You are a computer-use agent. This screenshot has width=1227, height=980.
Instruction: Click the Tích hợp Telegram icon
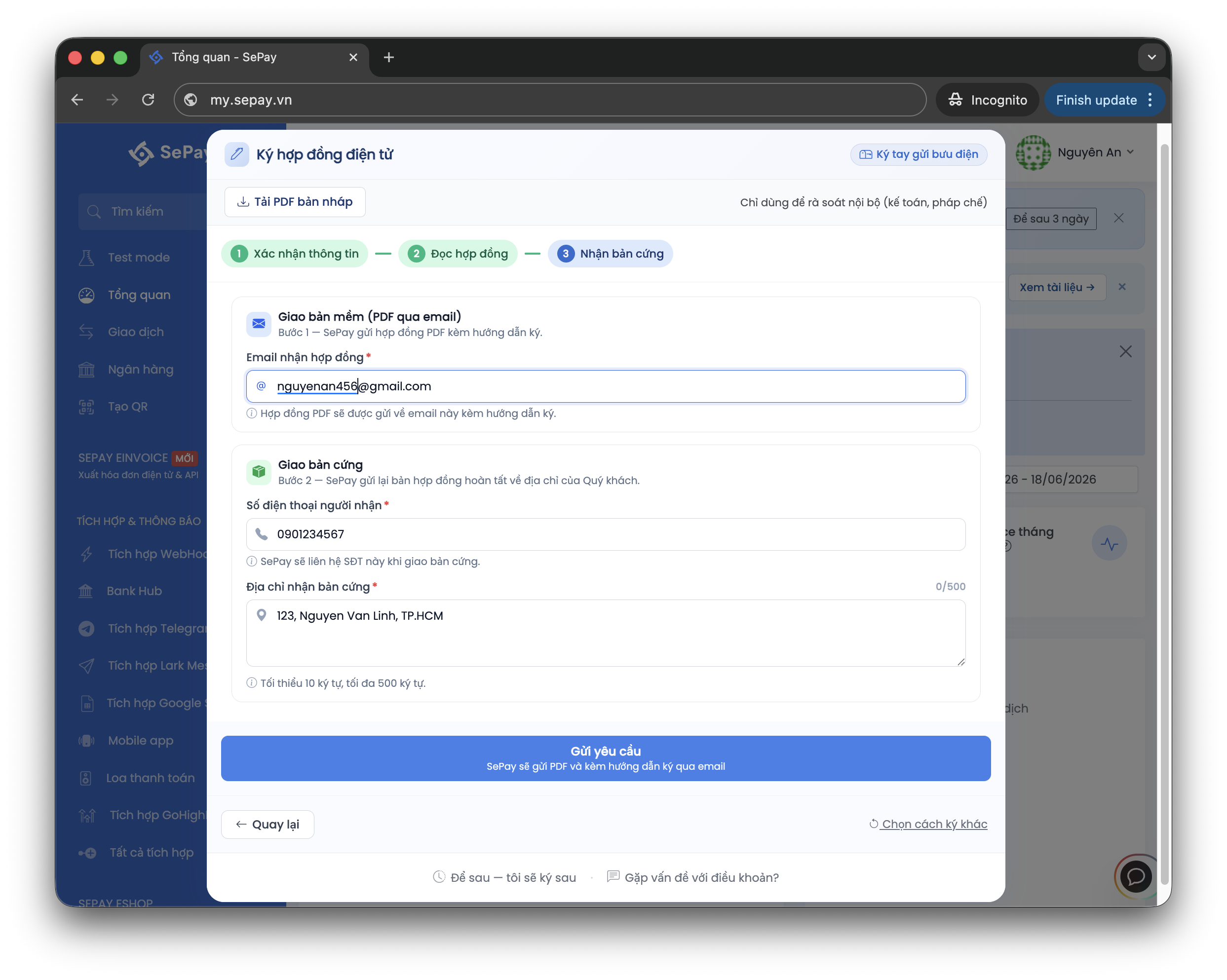point(86,628)
